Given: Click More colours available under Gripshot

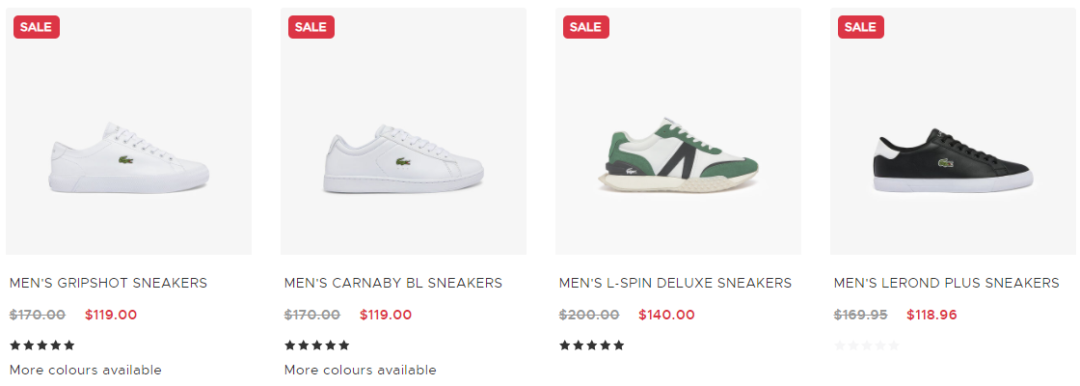Looking at the screenshot, I should click(x=85, y=370).
